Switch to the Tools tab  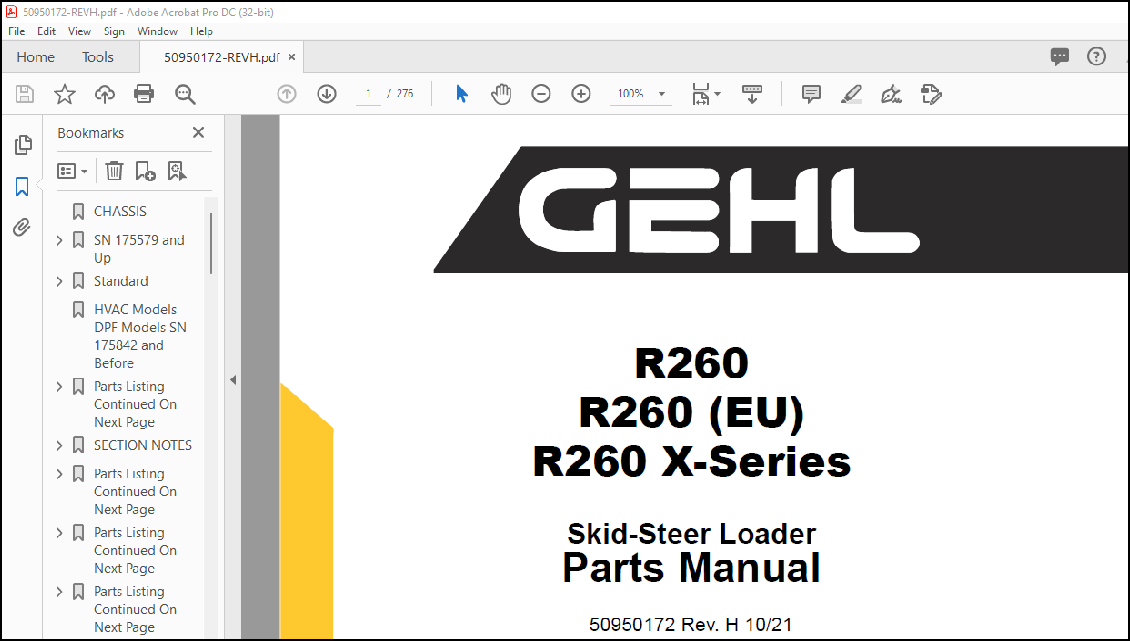tap(97, 57)
